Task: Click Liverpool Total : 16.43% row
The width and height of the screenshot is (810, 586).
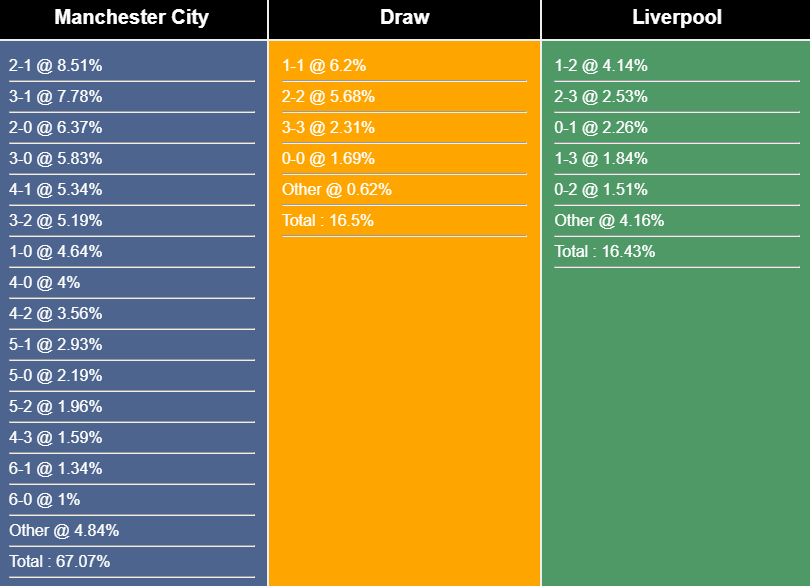Action: coord(605,252)
